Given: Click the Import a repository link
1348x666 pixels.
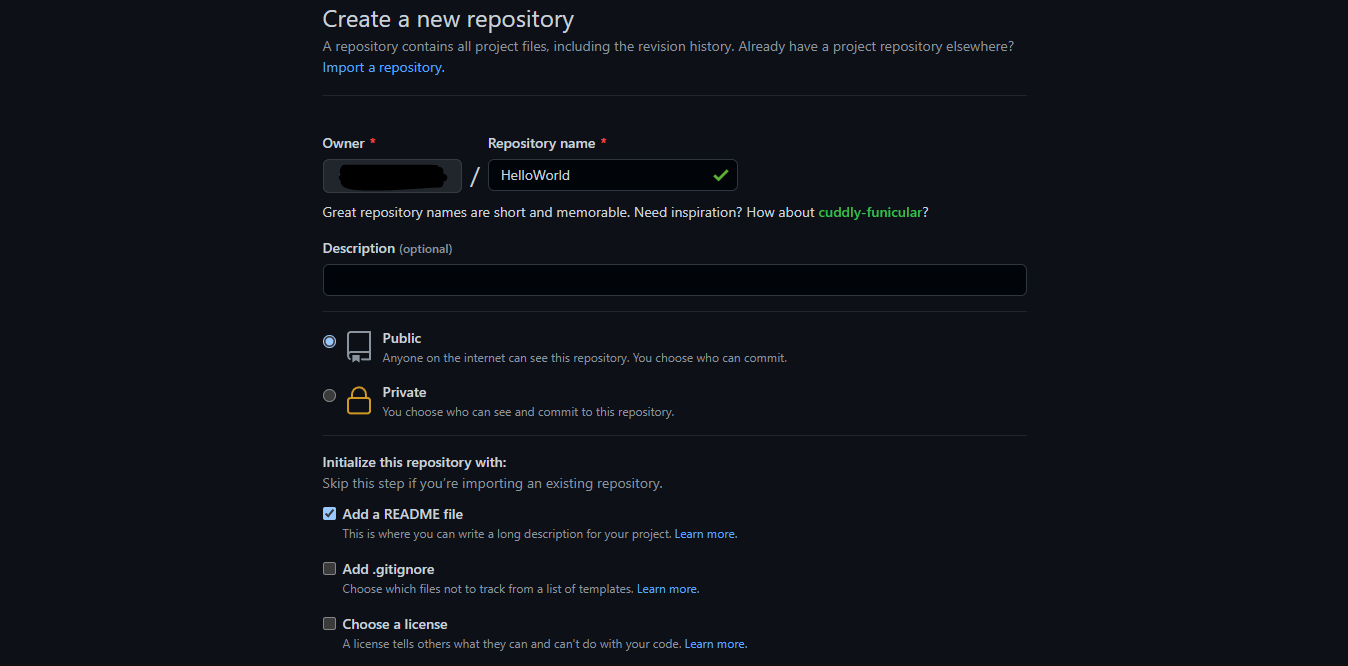Looking at the screenshot, I should 383,68.
